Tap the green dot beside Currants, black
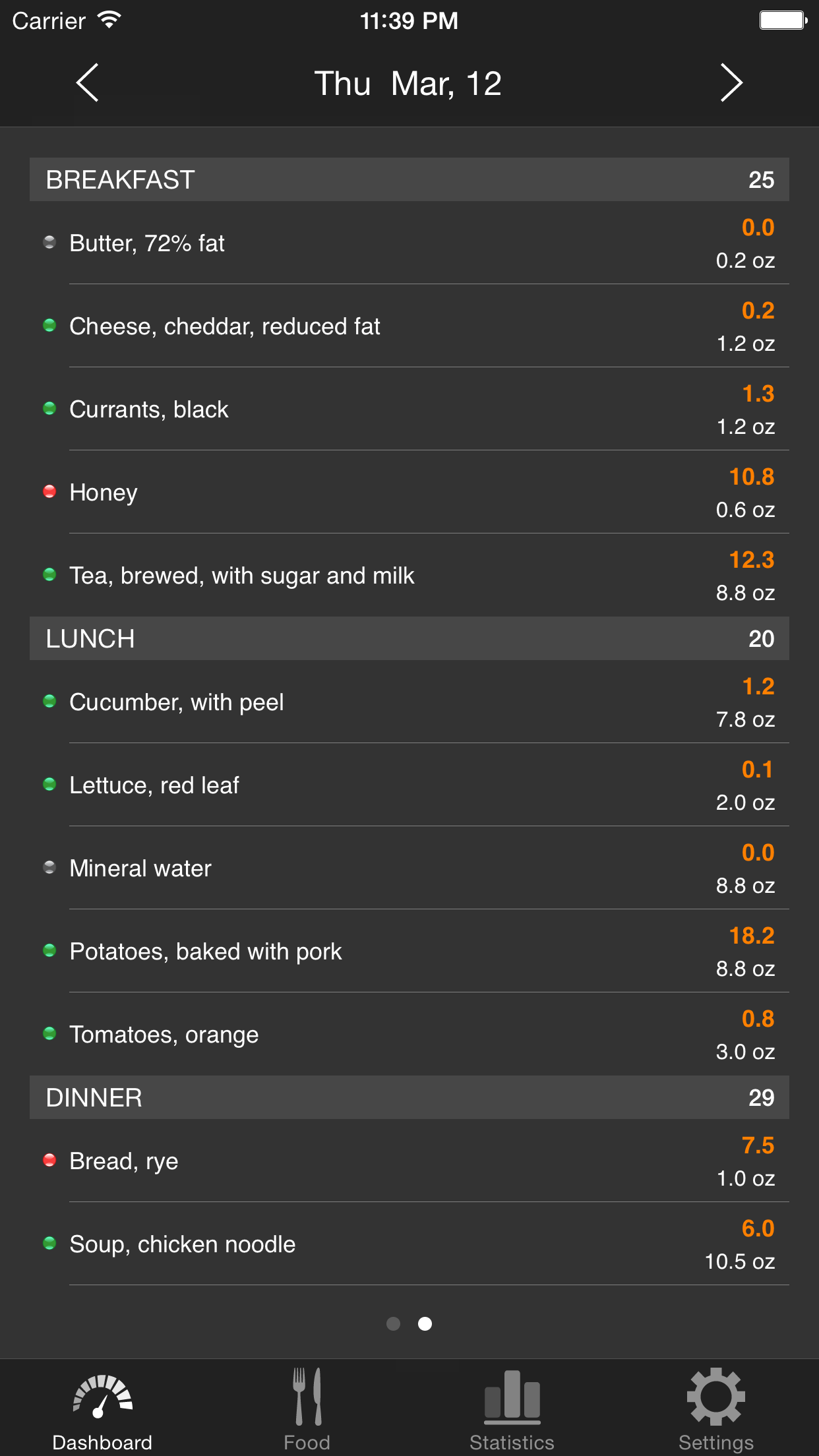The image size is (819, 1456). (x=49, y=408)
